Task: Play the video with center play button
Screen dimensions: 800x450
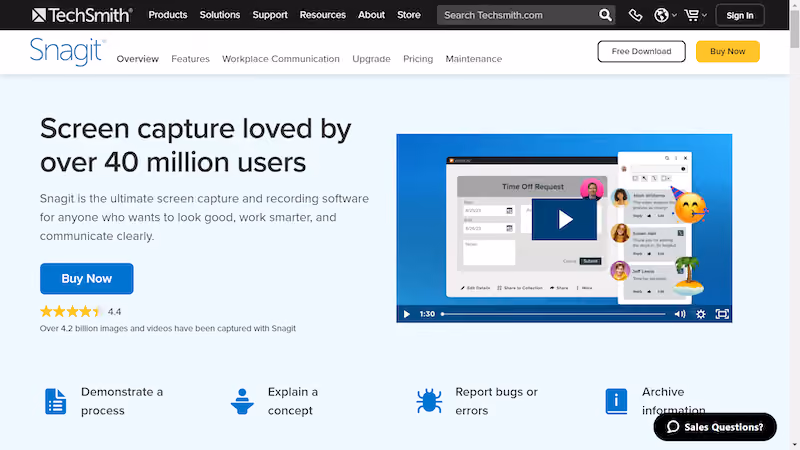Action: [x=564, y=219]
